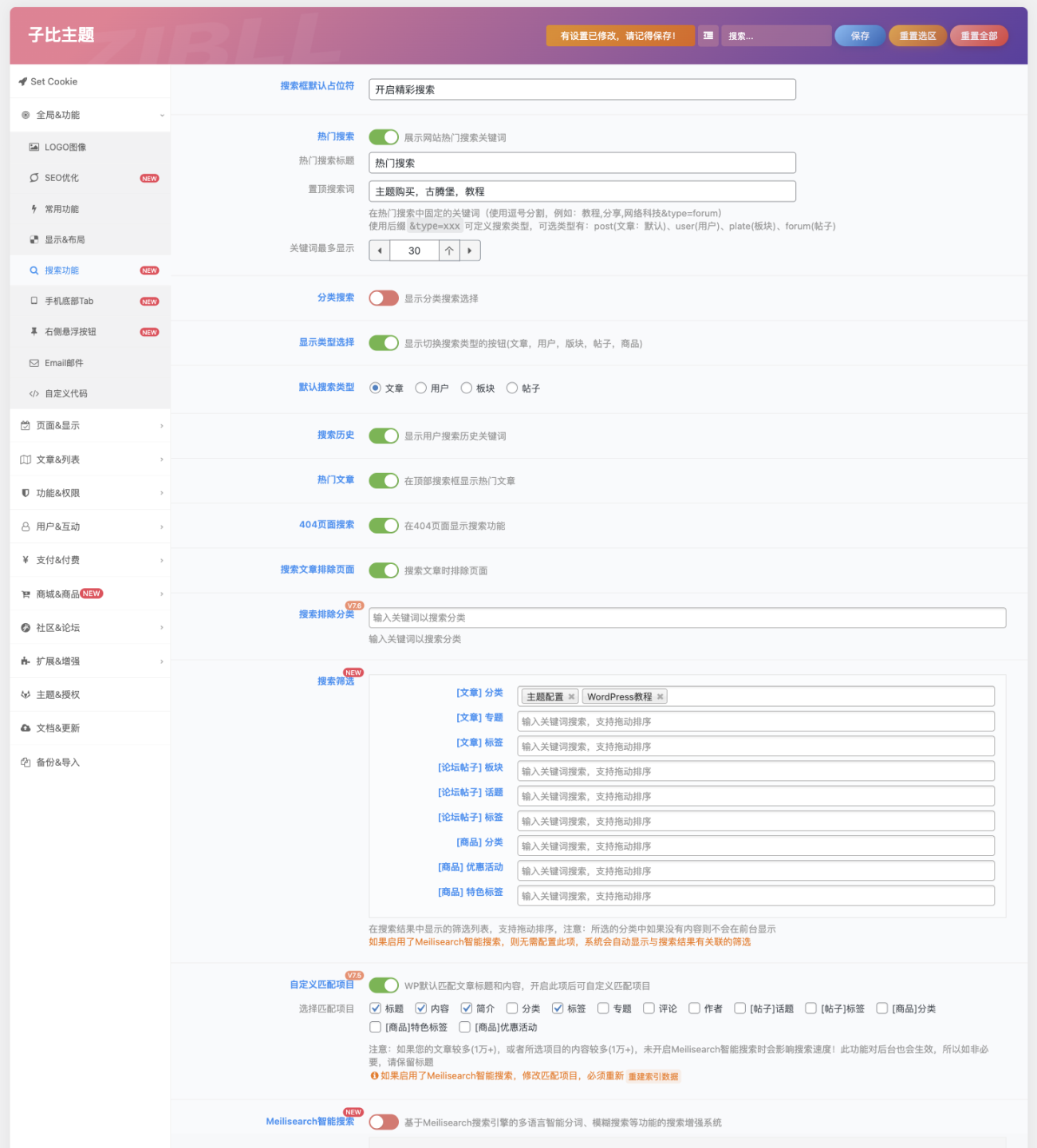Open the 社区&论坛 menu item
This screenshot has height=1148, width=1037.
pos(88,627)
